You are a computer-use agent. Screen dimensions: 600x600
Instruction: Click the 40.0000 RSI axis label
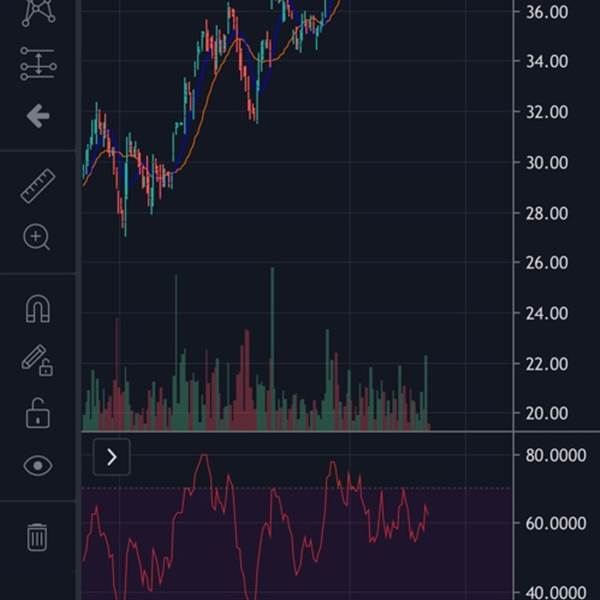[556, 593]
